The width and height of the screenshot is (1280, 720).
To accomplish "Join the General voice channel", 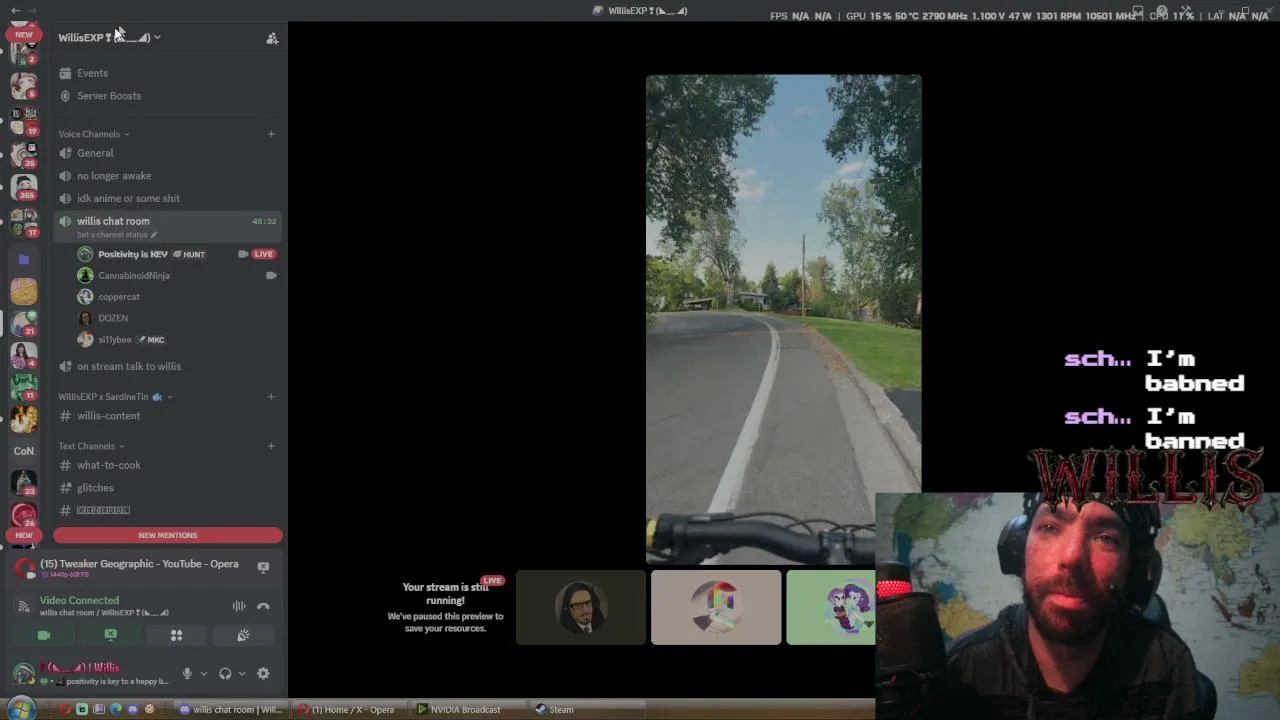I will [167, 153].
